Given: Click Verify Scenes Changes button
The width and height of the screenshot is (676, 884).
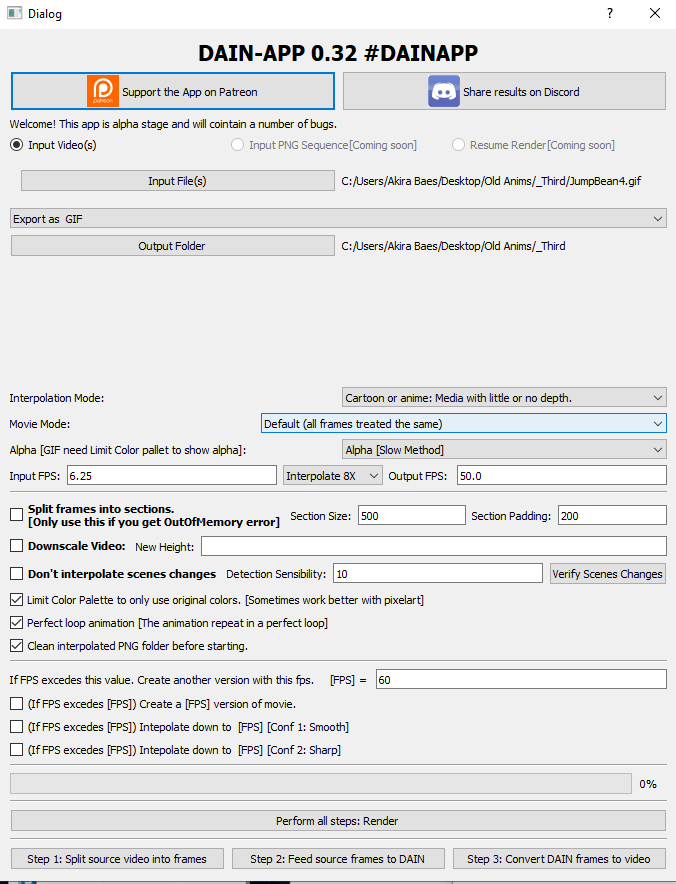Looking at the screenshot, I should [x=607, y=574].
